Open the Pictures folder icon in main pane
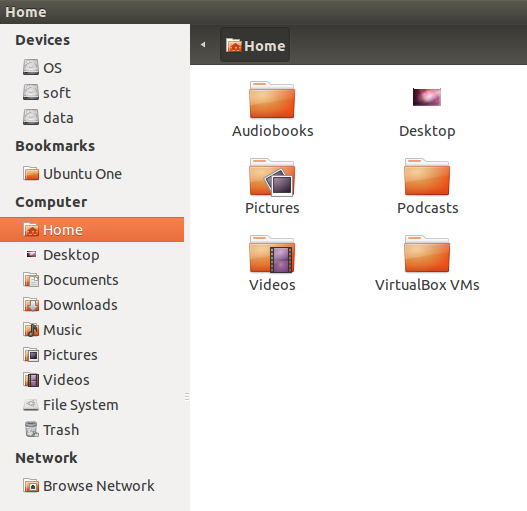 coord(272,177)
